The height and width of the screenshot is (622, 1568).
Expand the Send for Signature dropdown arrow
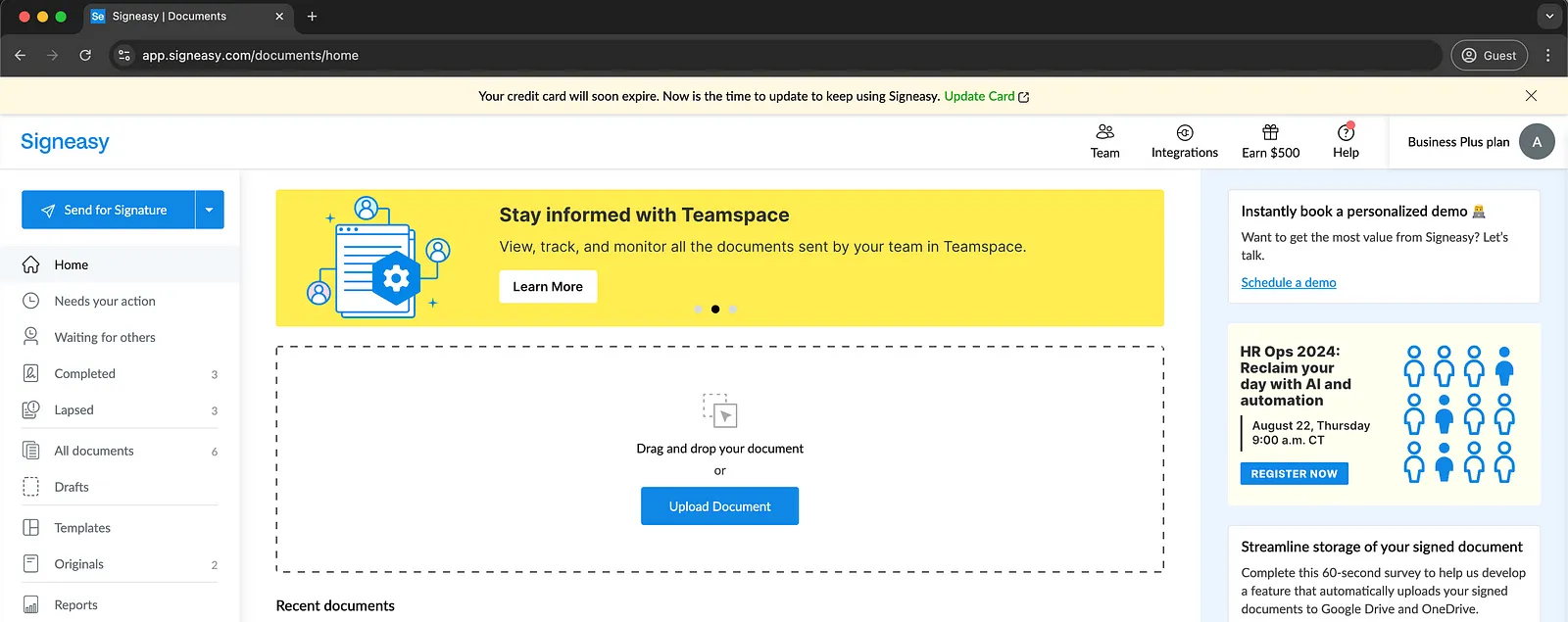(x=210, y=210)
